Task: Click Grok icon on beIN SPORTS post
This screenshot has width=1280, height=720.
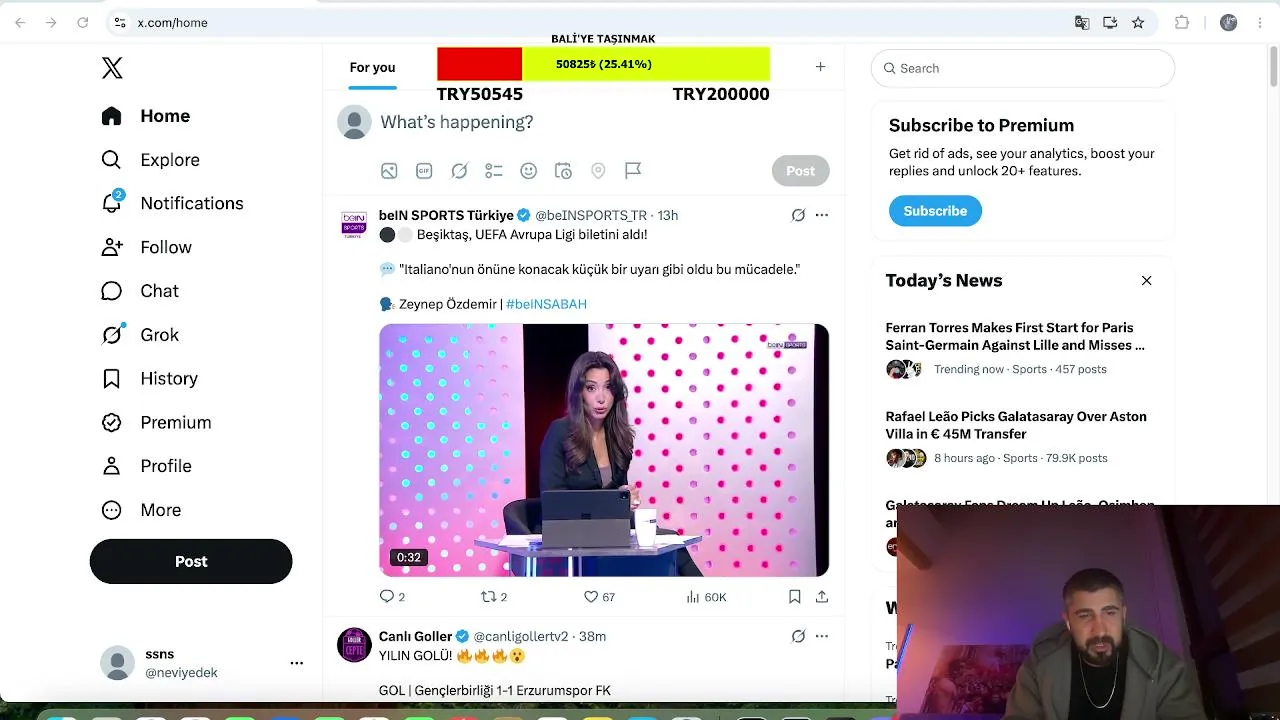Action: point(798,215)
